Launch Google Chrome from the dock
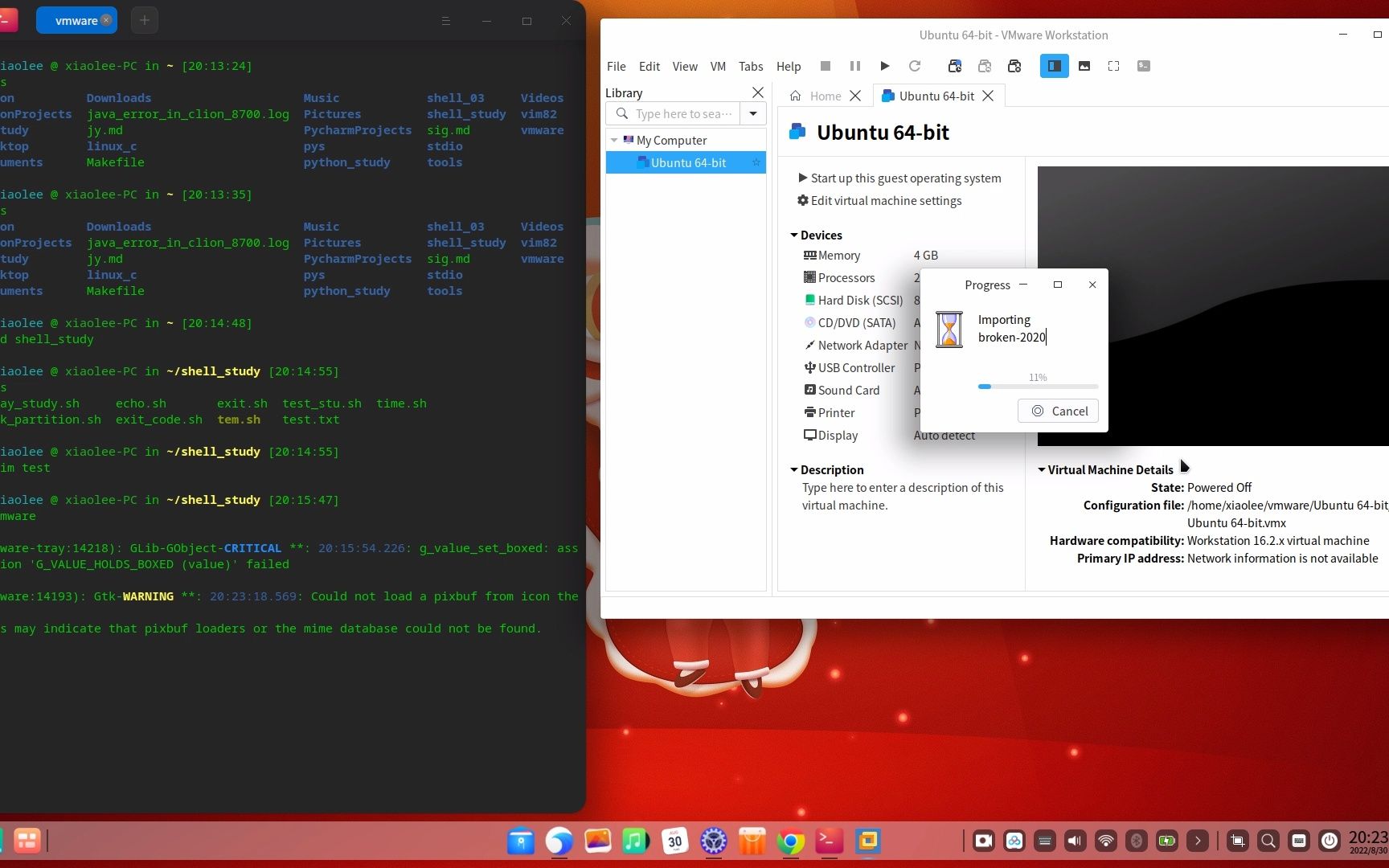 (x=791, y=841)
